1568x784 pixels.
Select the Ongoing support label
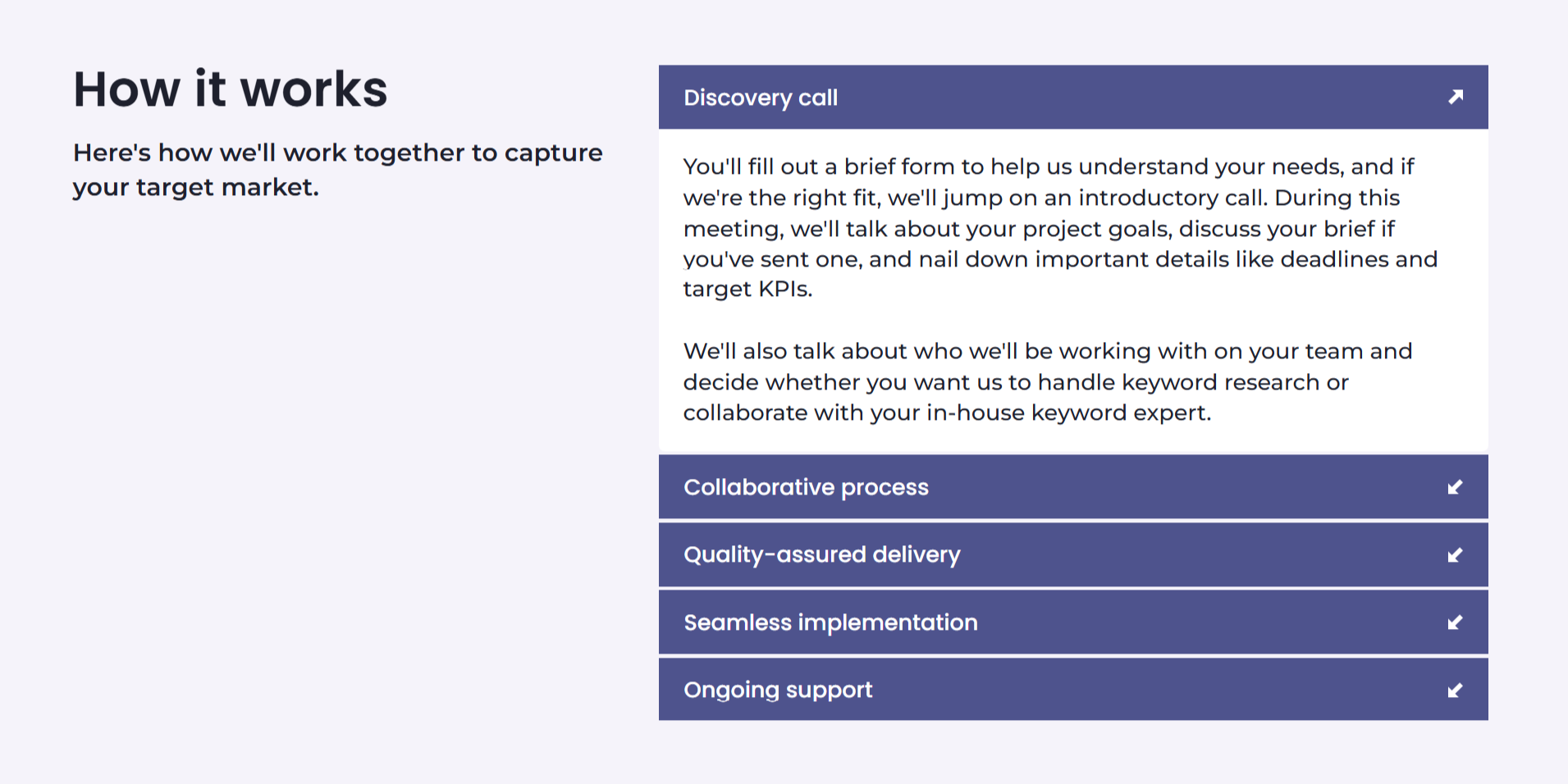[x=778, y=691]
